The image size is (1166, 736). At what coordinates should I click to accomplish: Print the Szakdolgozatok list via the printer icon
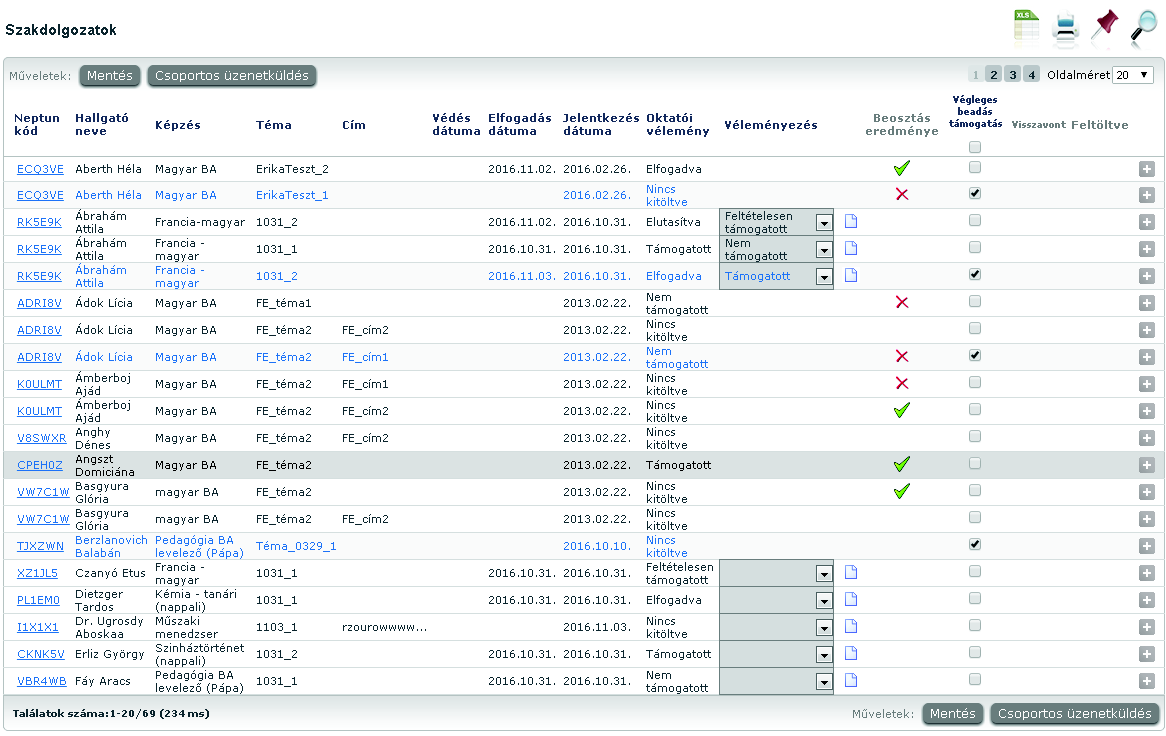(1066, 28)
